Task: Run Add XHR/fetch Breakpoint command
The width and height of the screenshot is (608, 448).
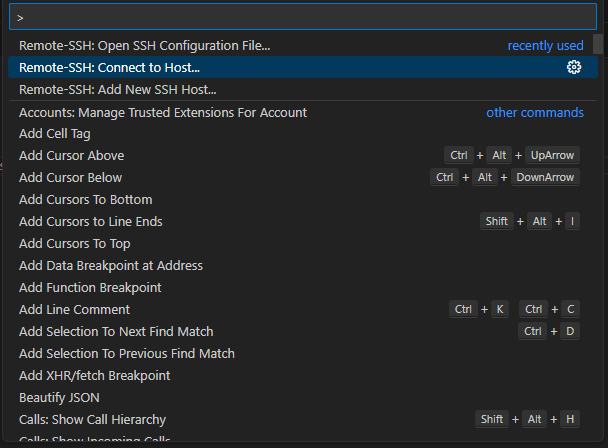Action: [303, 375]
